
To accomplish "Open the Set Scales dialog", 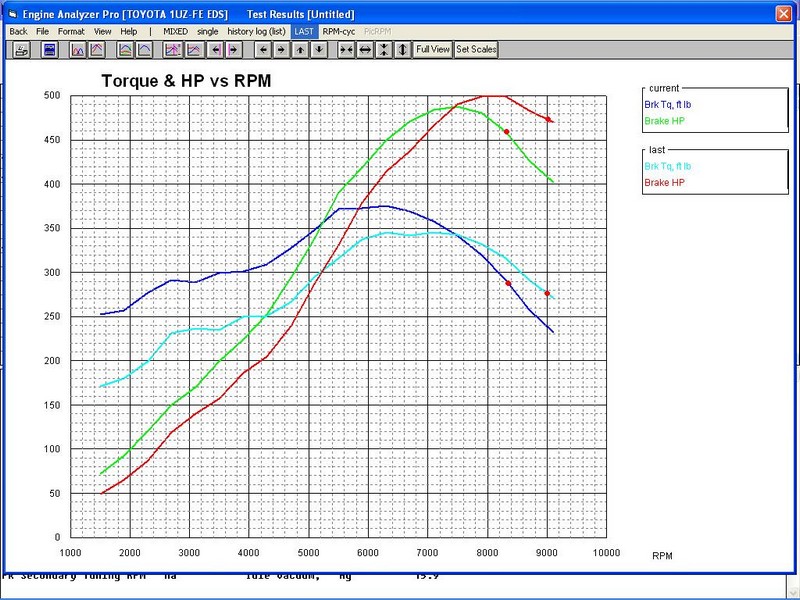I will (x=476, y=49).
